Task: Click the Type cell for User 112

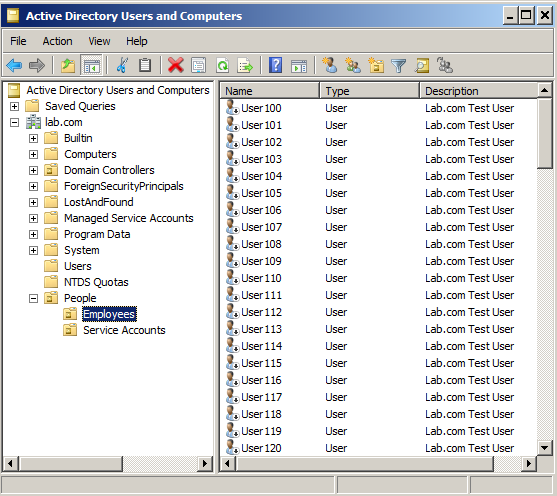Action: click(x=336, y=312)
